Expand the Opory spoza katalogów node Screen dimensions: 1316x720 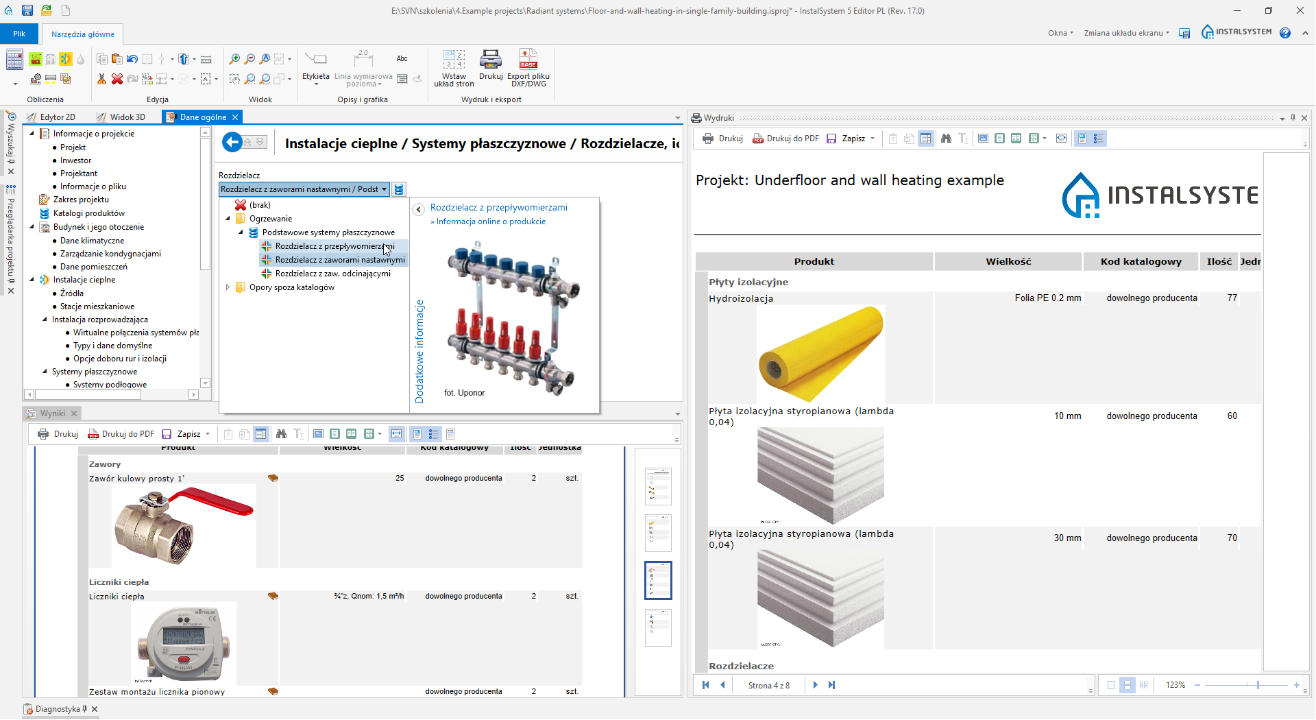click(x=228, y=287)
